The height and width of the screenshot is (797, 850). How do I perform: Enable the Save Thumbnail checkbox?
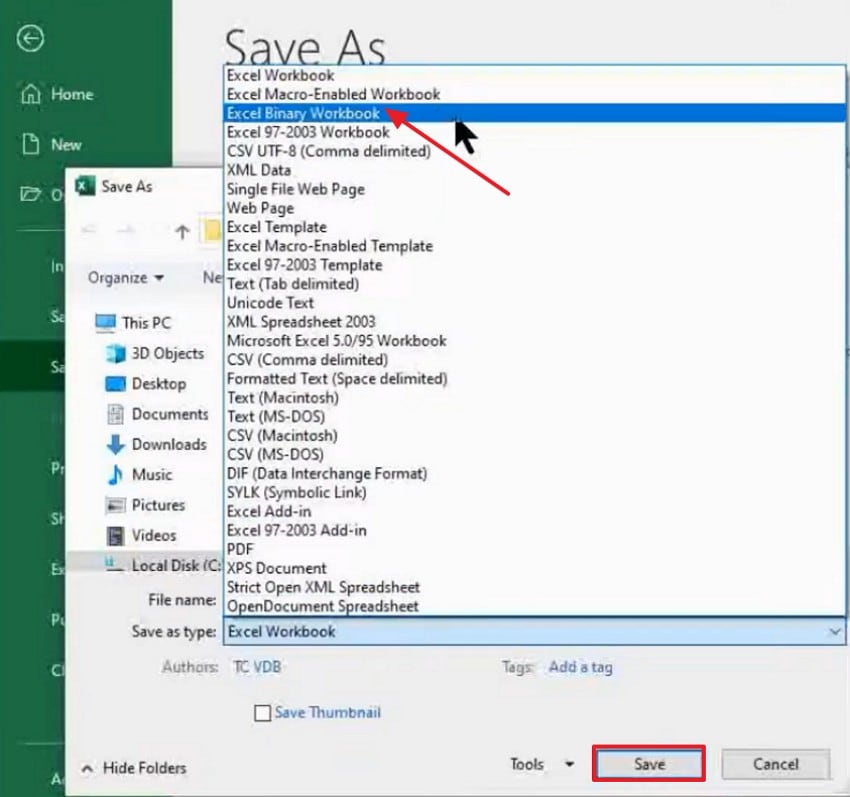(263, 712)
